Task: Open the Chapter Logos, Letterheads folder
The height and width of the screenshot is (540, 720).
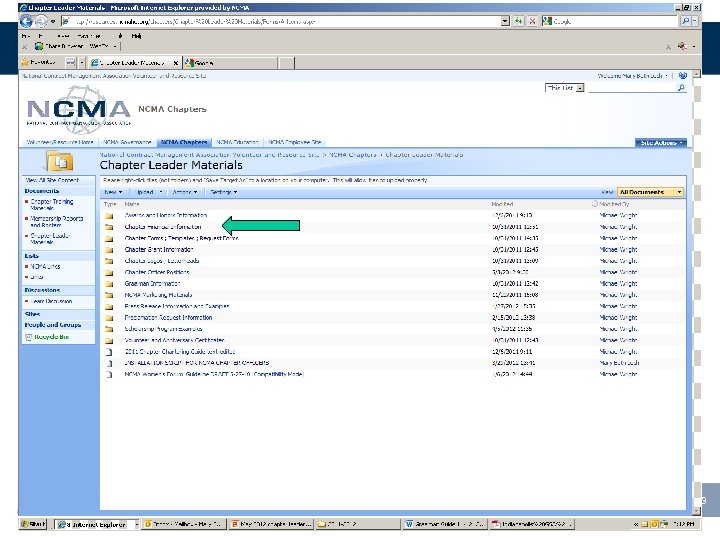Action: [162, 261]
